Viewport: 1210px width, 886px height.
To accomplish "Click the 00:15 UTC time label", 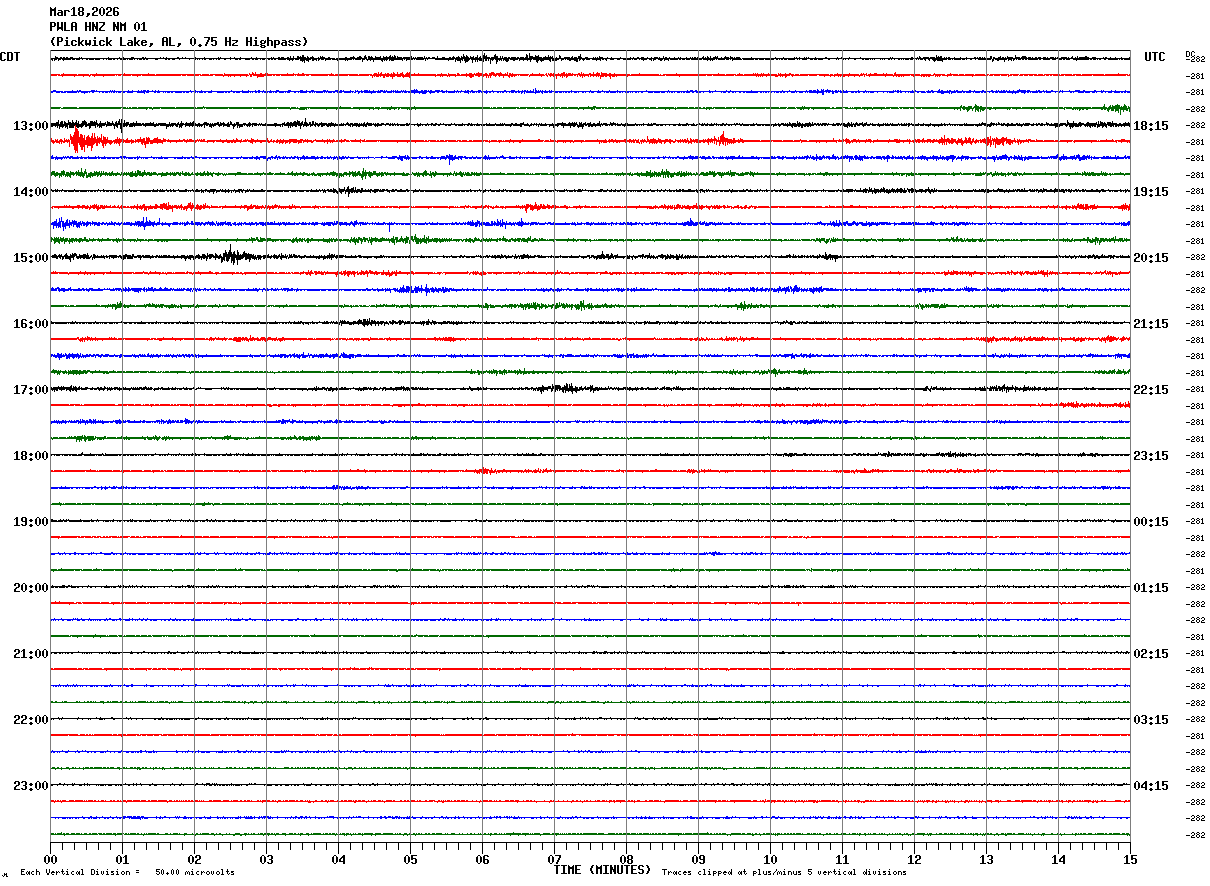I will (x=1151, y=522).
